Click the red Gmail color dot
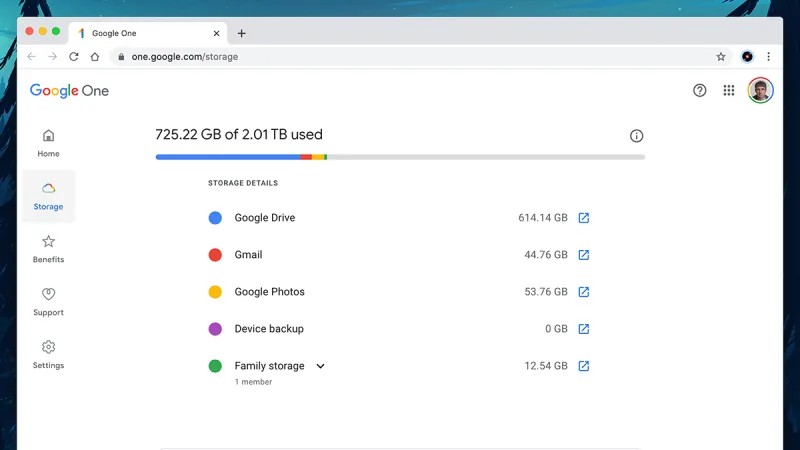 215,255
